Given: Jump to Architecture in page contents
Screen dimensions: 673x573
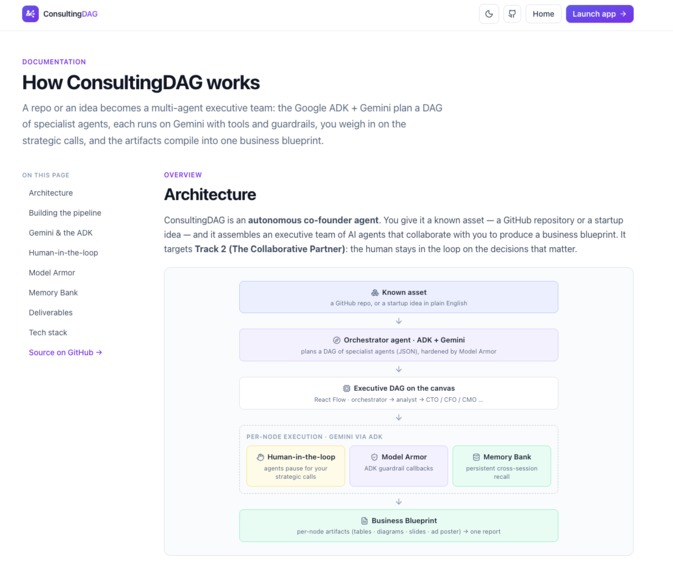Looking at the screenshot, I should (51, 193).
